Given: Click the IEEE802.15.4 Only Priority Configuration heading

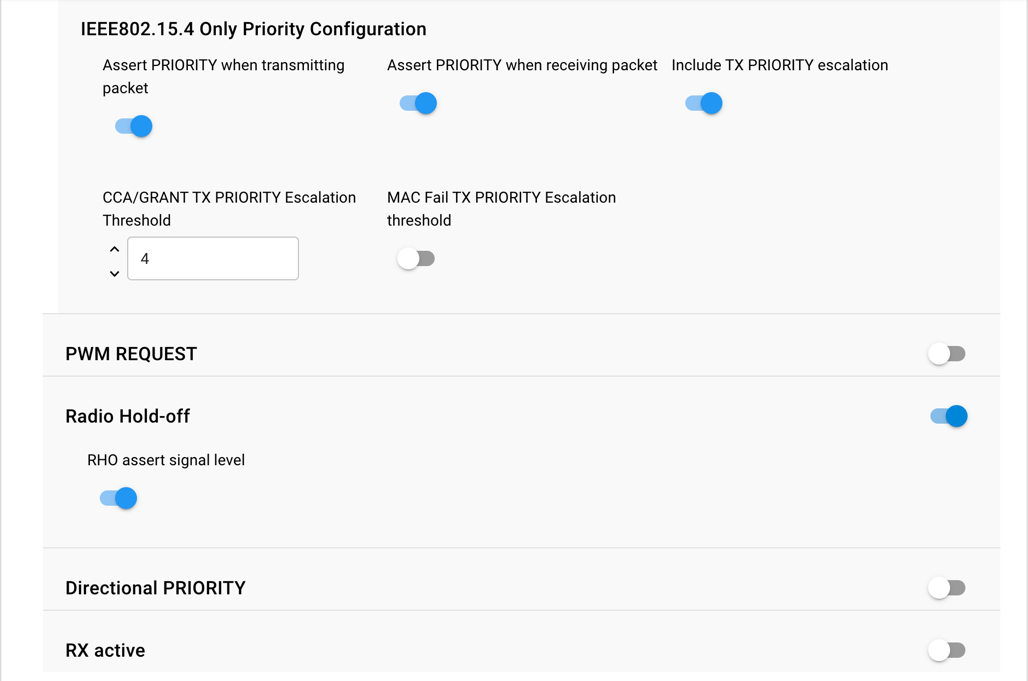Looking at the screenshot, I should pyautogui.click(x=253, y=29).
